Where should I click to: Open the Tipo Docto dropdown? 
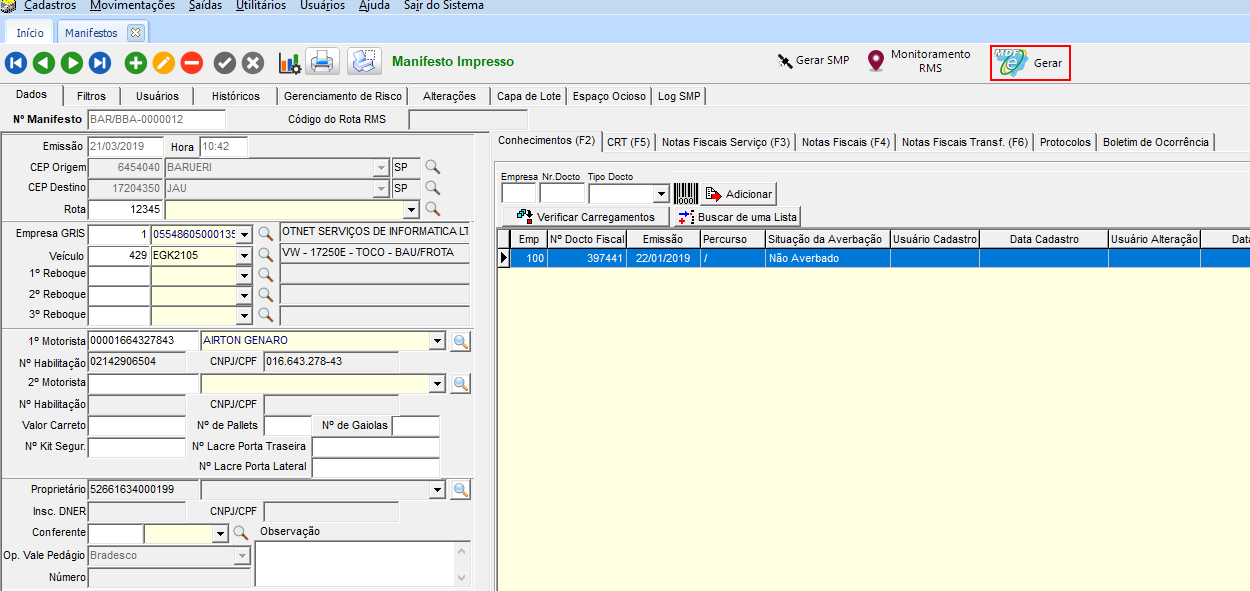click(x=661, y=194)
